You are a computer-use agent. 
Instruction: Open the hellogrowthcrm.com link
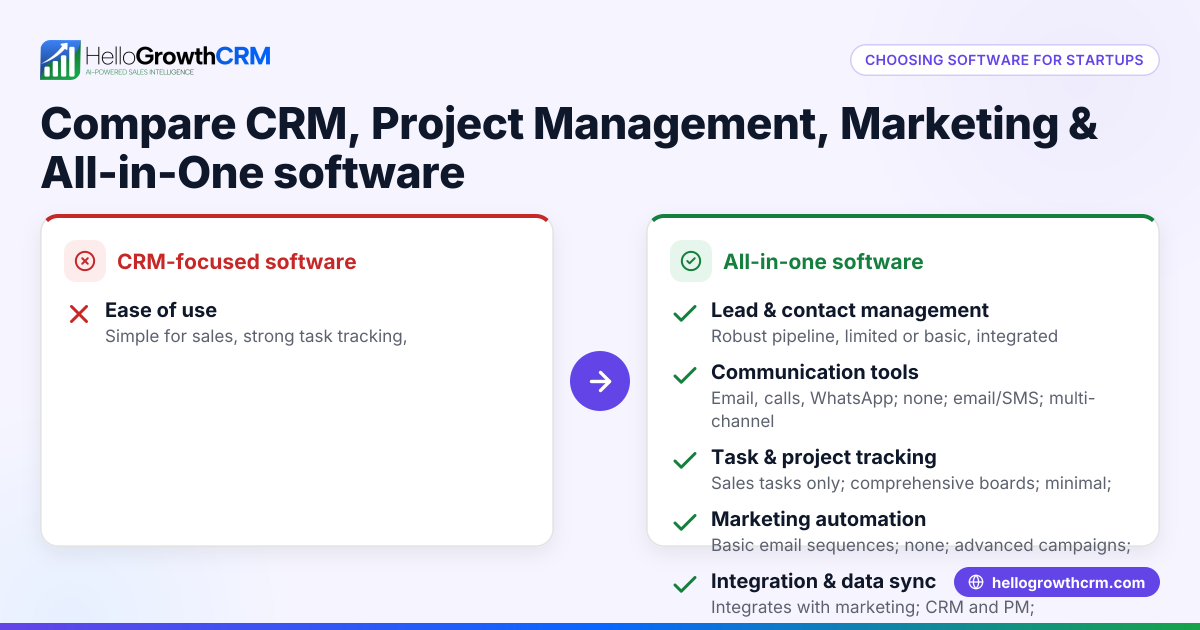click(1057, 582)
